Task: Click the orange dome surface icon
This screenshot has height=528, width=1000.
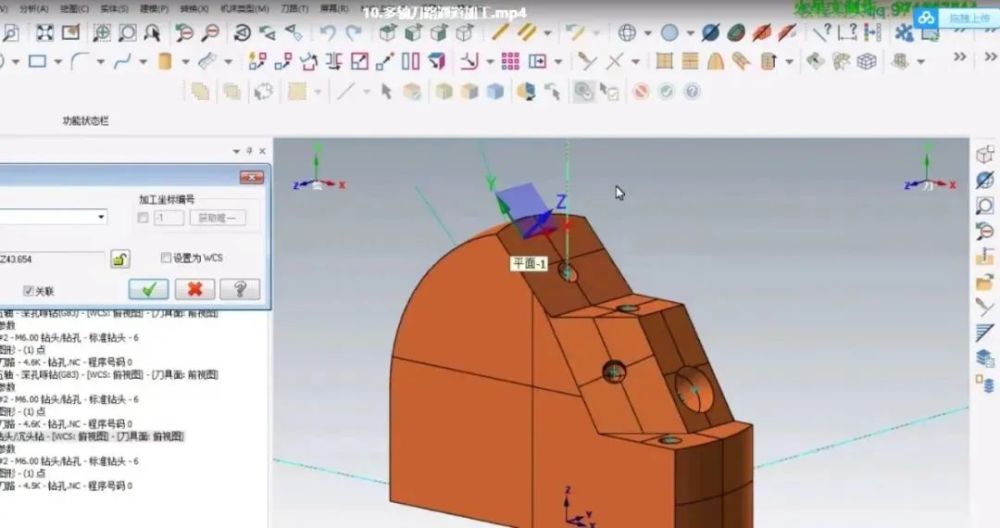Action: click(x=716, y=61)
